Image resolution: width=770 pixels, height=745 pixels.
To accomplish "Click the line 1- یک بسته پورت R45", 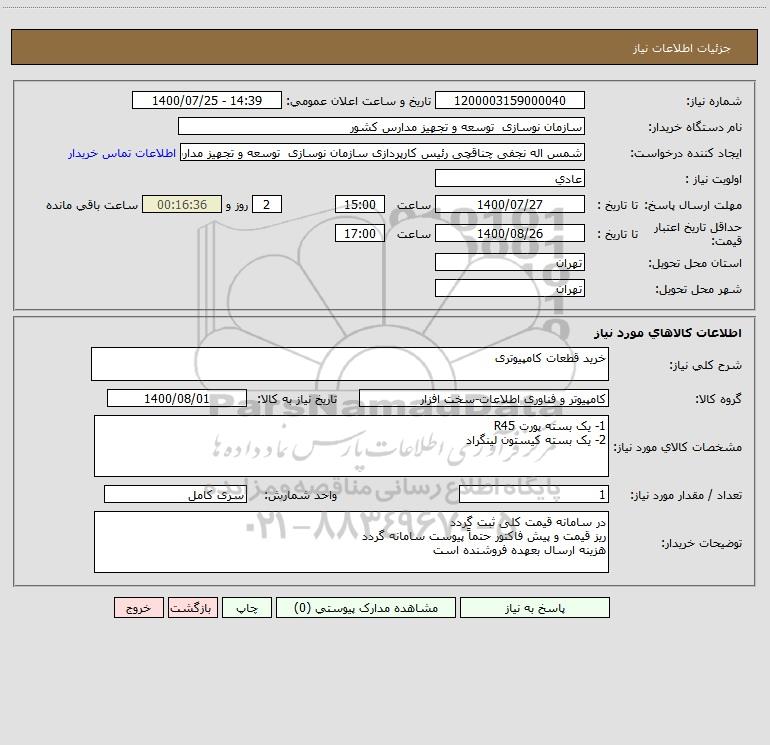I will pyautogui.click(x=550, y=426).
